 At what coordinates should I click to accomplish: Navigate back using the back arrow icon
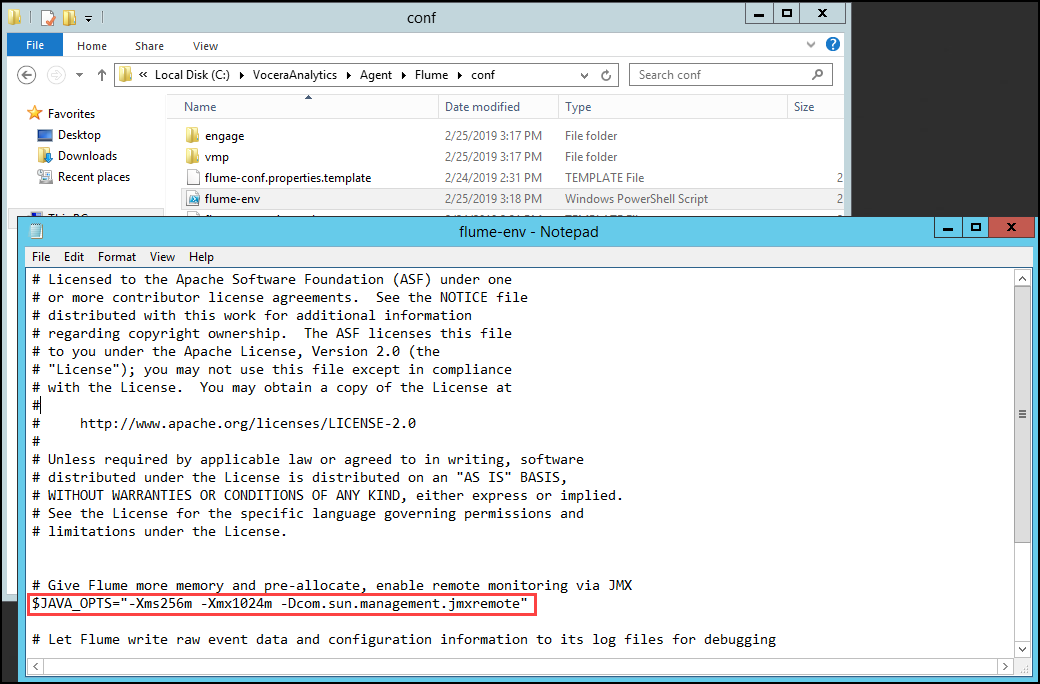coord(27,74)
